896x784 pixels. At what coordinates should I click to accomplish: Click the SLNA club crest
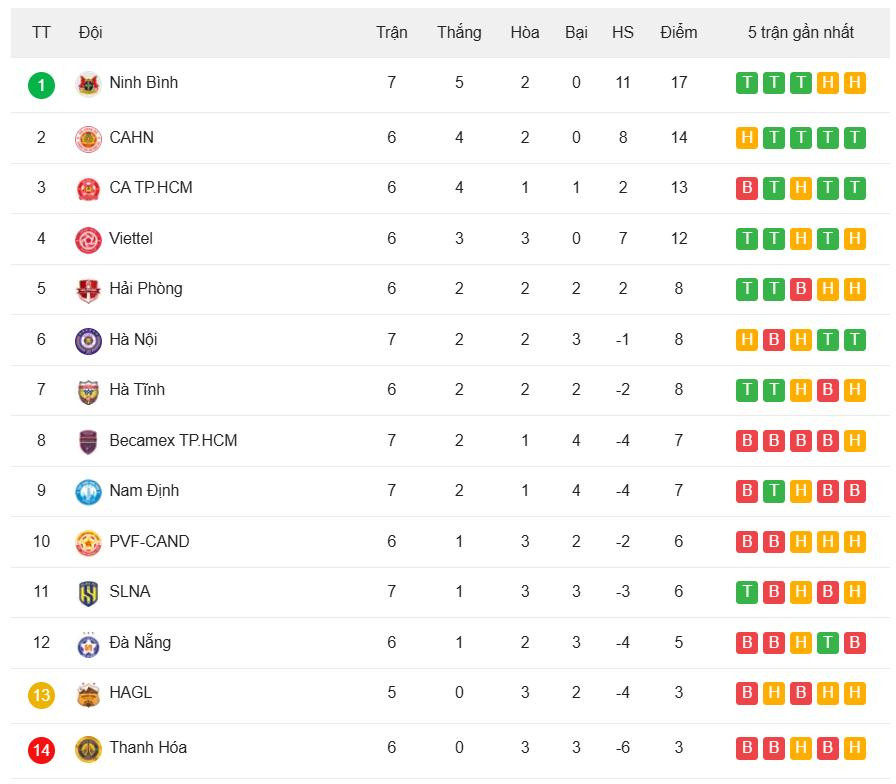(x=89, y=593)
